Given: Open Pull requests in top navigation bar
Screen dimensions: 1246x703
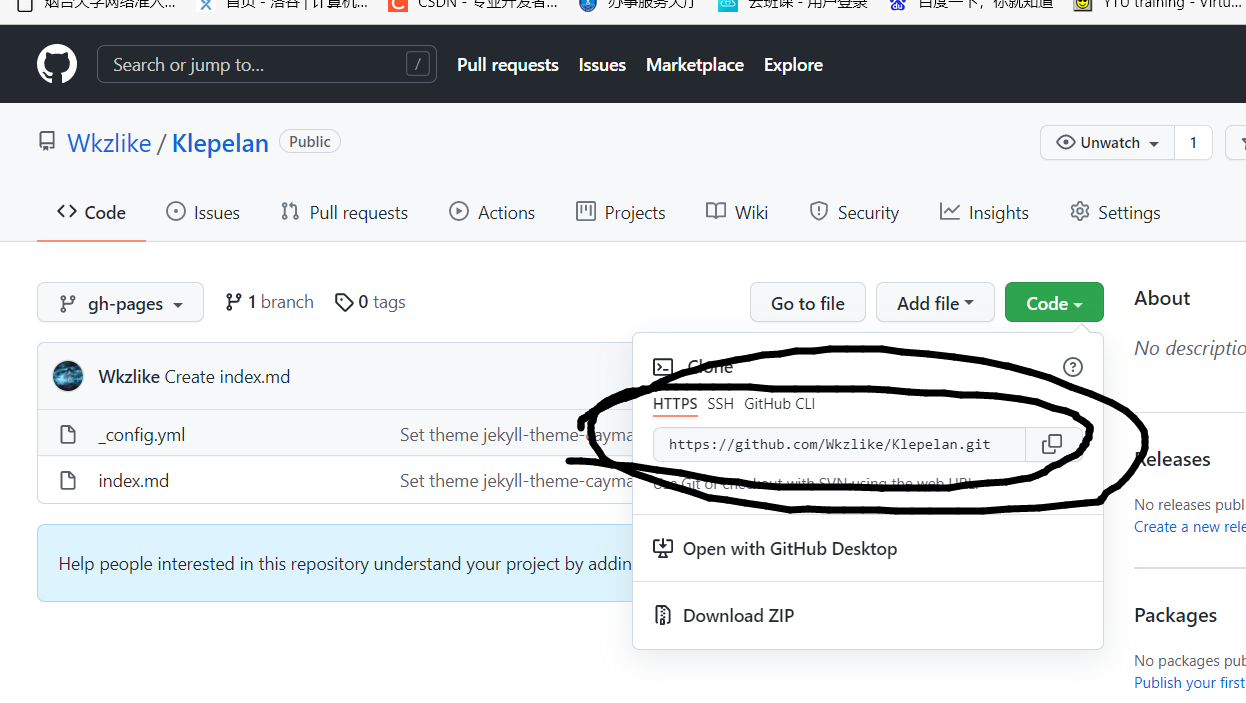Looking at the screenshot, I should [x=507, y=65].
